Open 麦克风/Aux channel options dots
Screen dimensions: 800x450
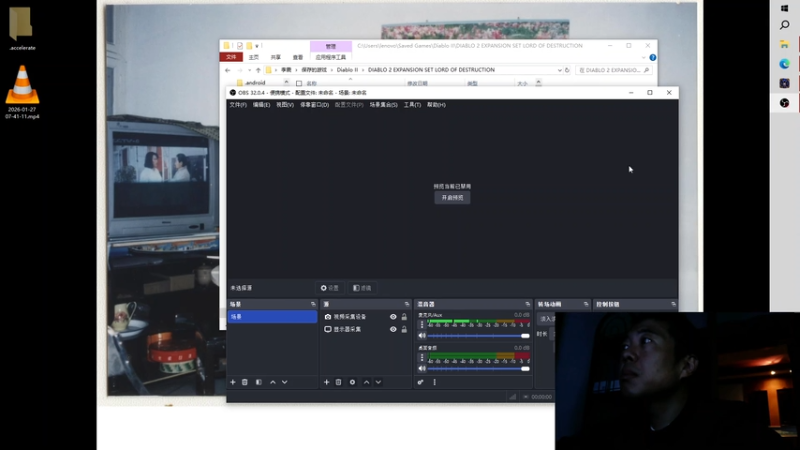click(x=422, y=324)
